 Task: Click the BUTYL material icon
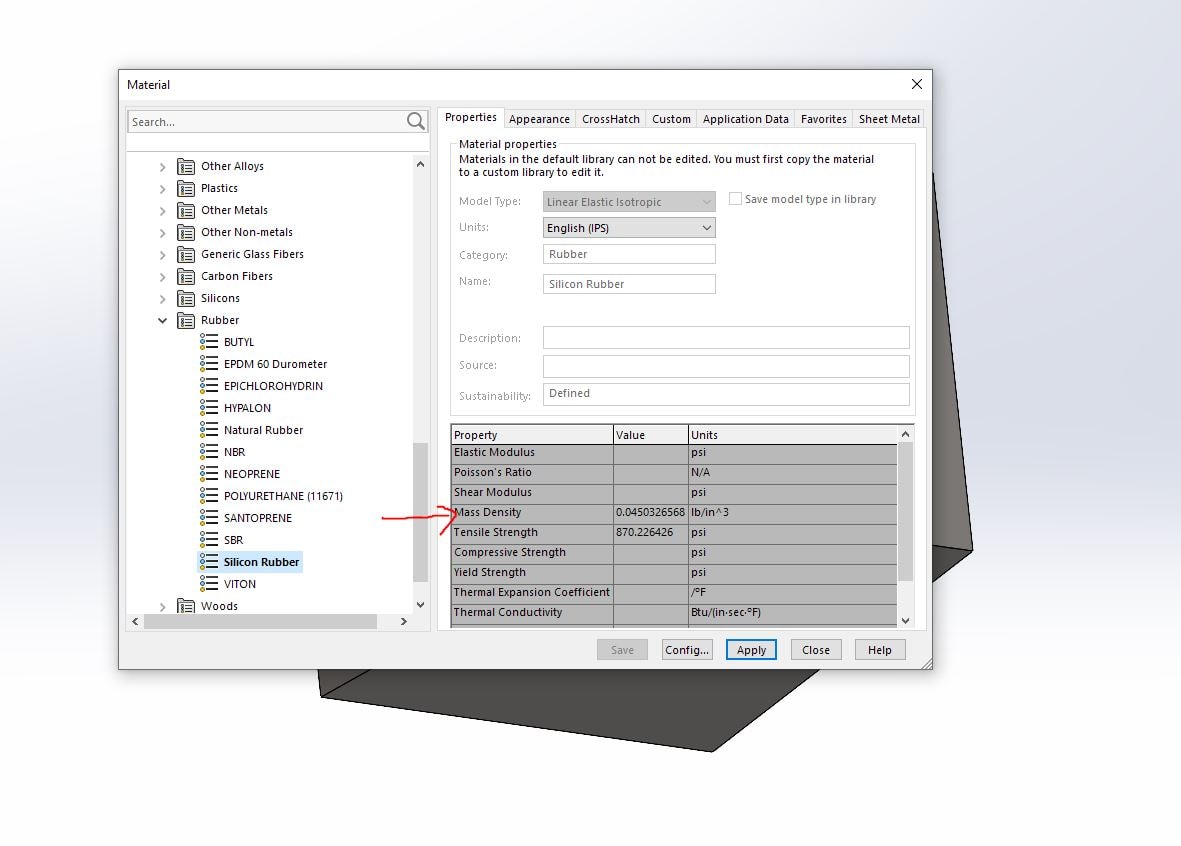[x=209, y=341]
